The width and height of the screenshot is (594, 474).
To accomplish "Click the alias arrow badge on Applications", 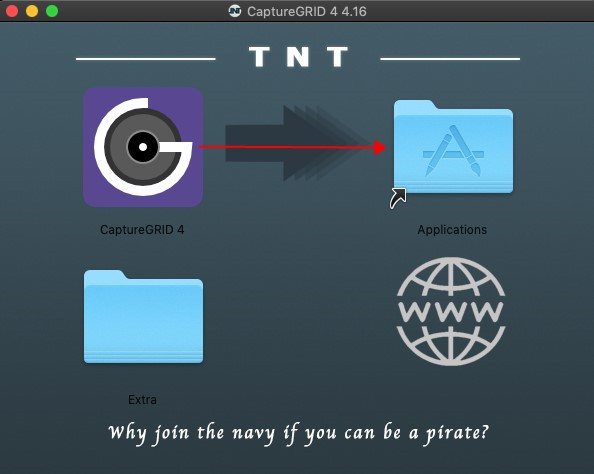I will click(398, 198).
